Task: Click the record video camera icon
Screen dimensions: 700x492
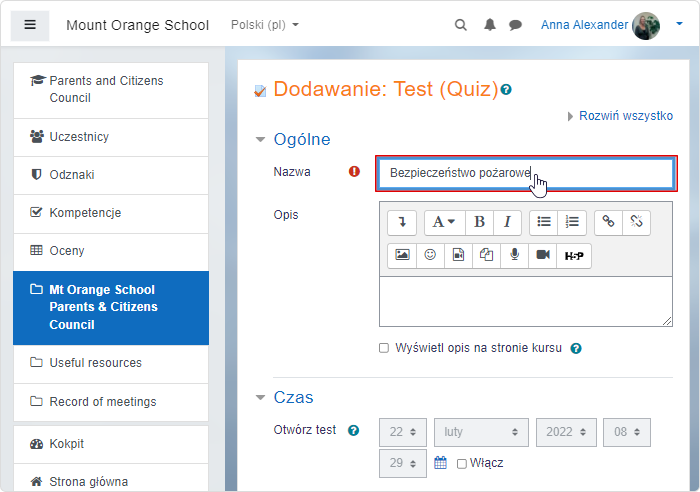Action: tap(542, 255)
